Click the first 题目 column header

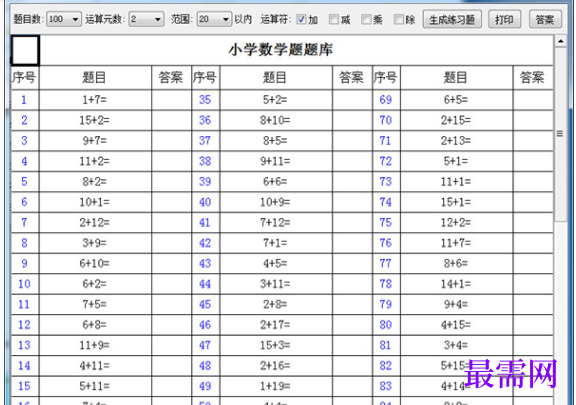pos(95,78)
